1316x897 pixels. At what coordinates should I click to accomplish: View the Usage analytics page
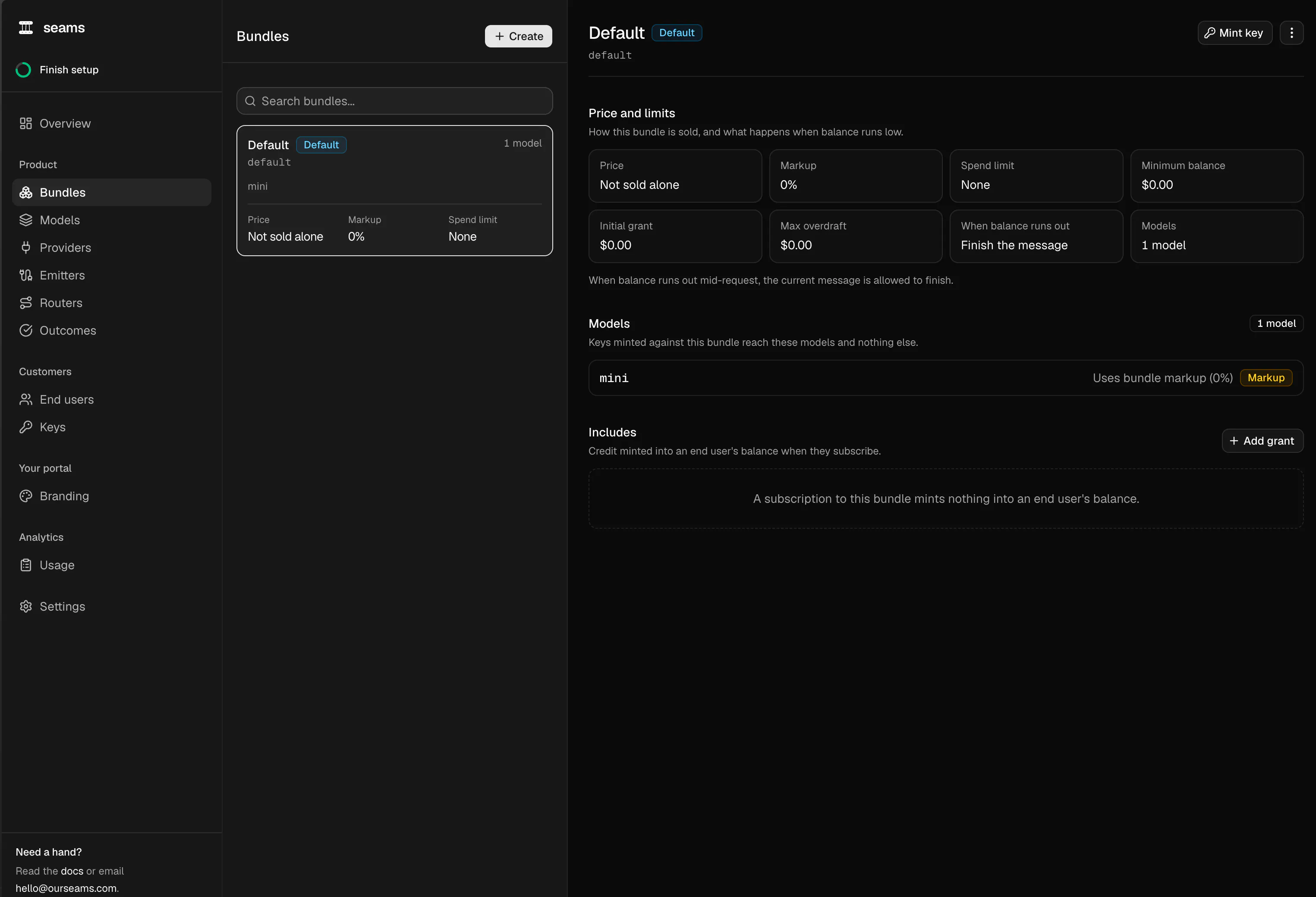point(112,565)
